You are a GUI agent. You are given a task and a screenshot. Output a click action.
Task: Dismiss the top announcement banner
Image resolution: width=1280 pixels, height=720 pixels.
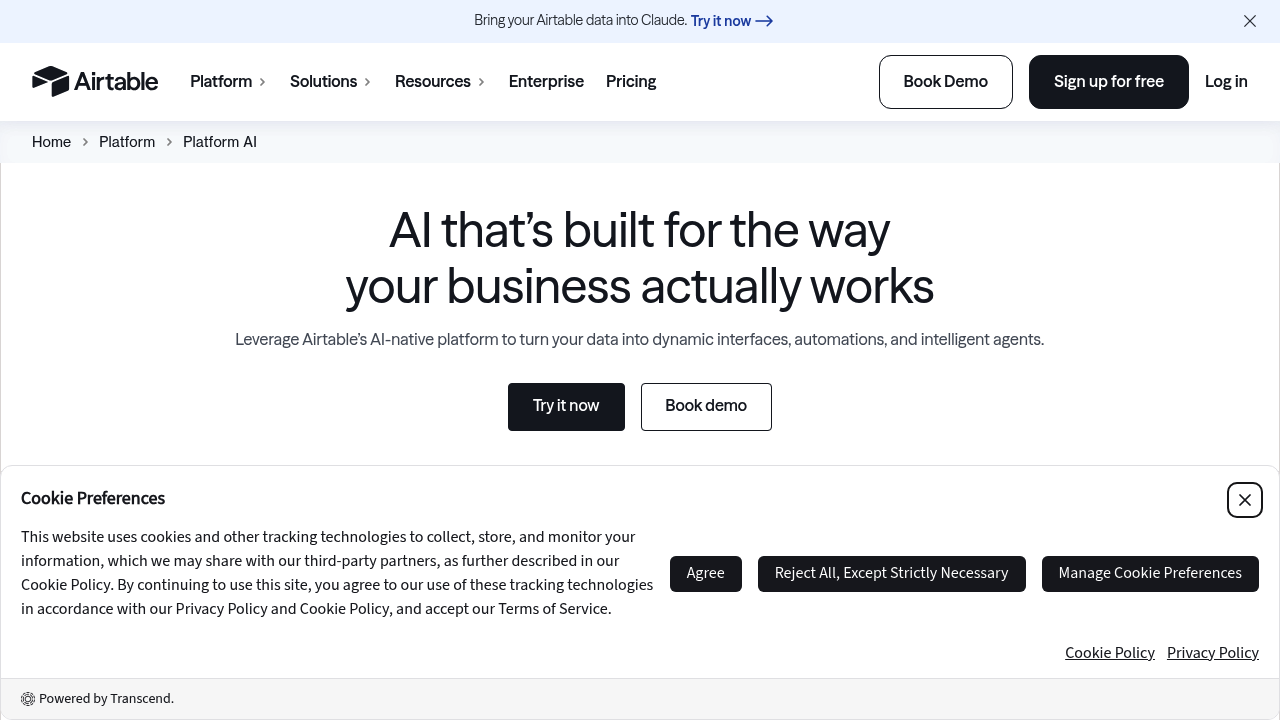point(1250,21)
